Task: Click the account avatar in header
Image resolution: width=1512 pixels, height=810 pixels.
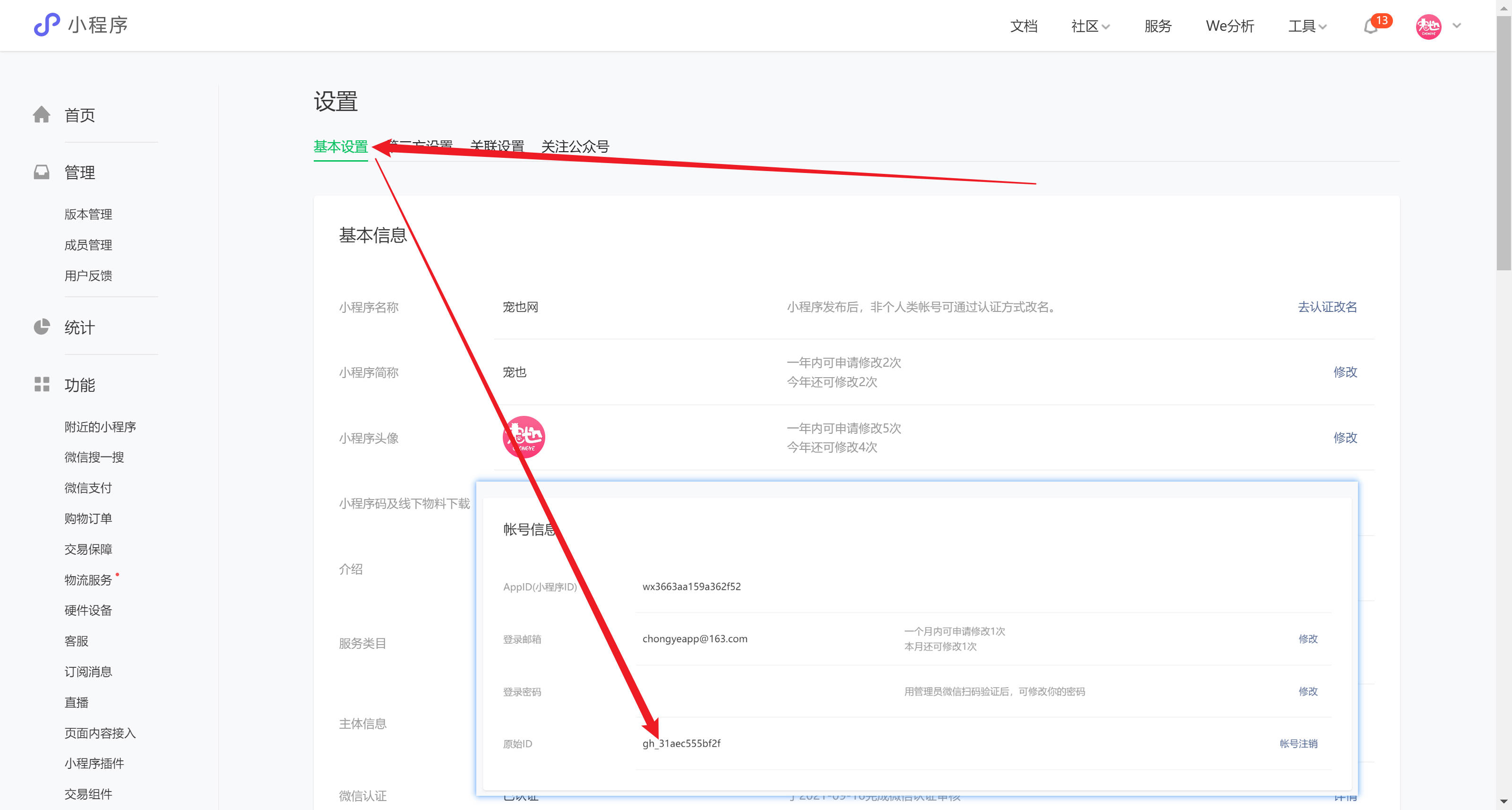Action: click(x=1428, y=26)
